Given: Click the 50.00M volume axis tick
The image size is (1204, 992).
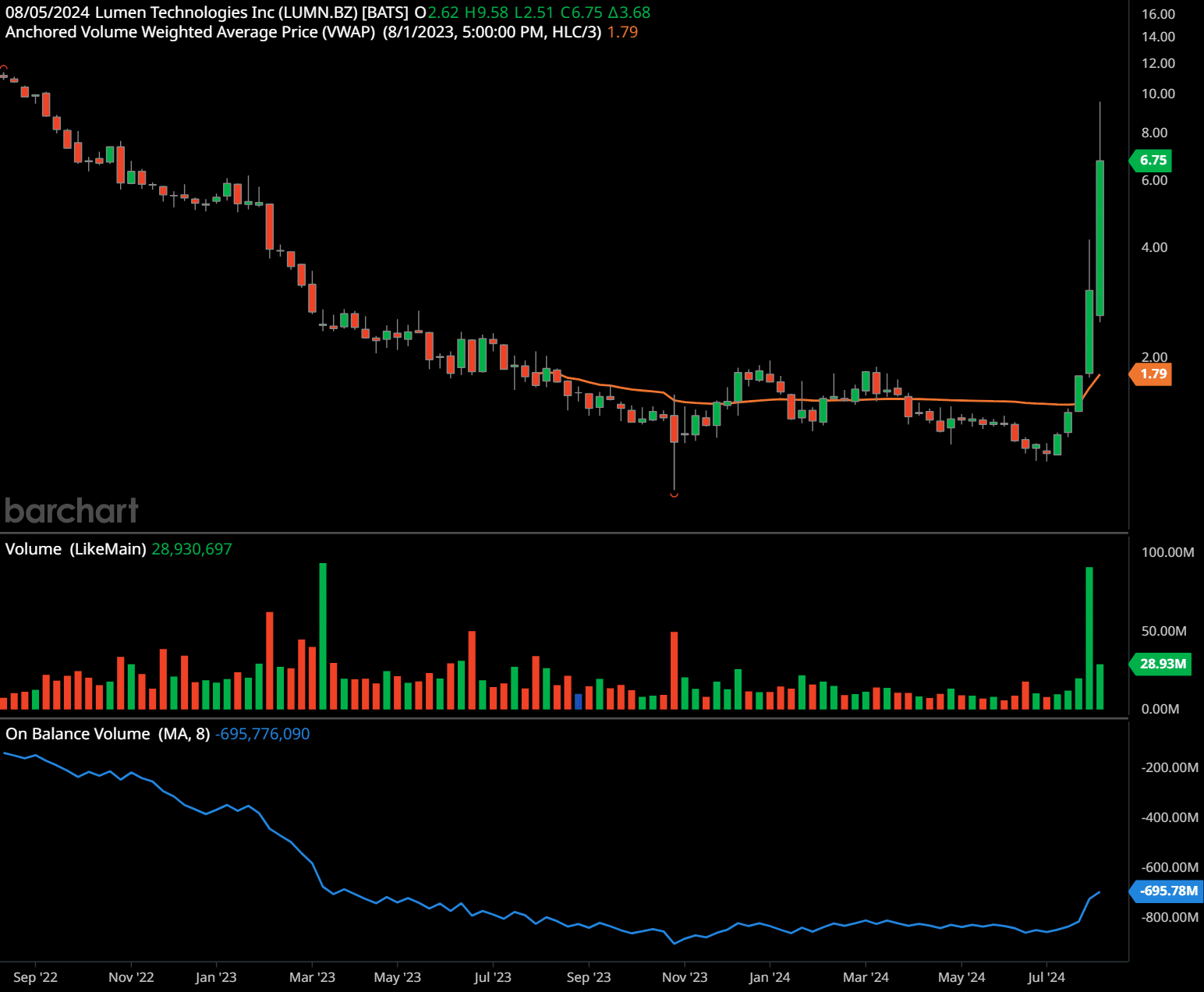Looking at the screenshot, I should click(x=1163, y=631).
